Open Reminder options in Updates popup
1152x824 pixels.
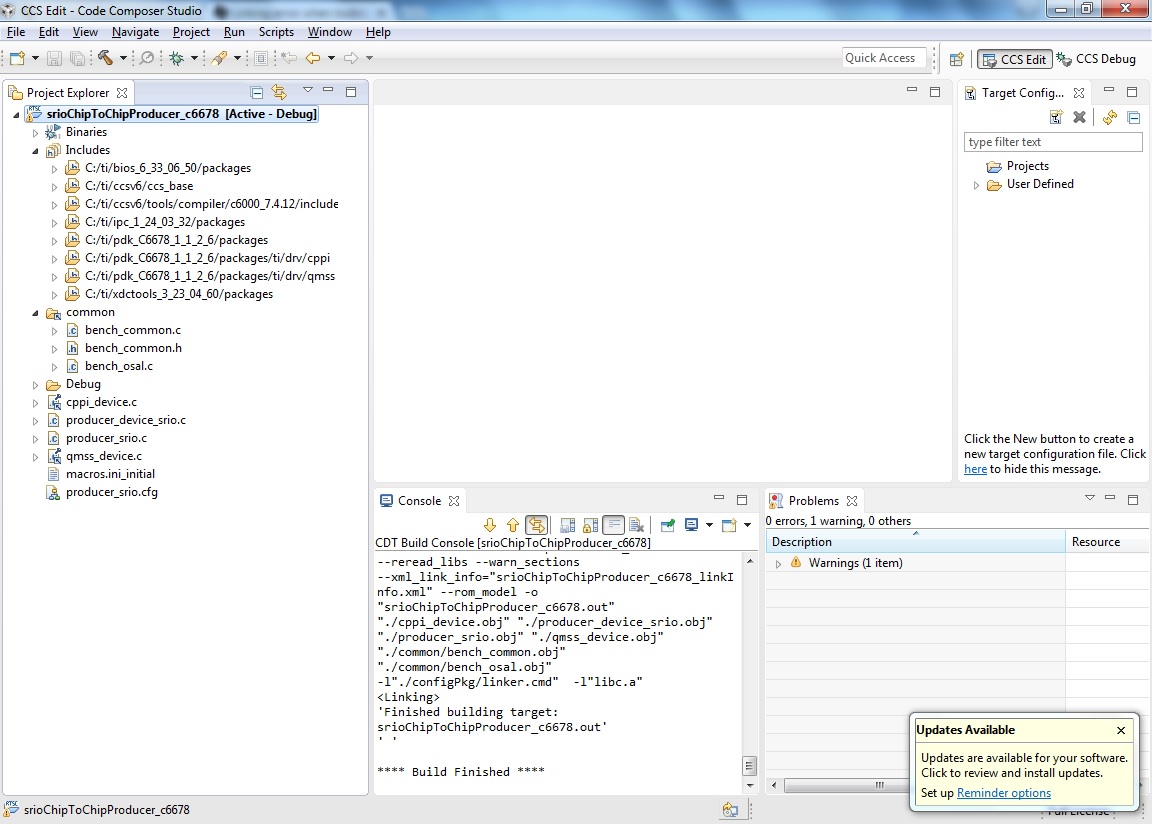(x=1004, y=792)
